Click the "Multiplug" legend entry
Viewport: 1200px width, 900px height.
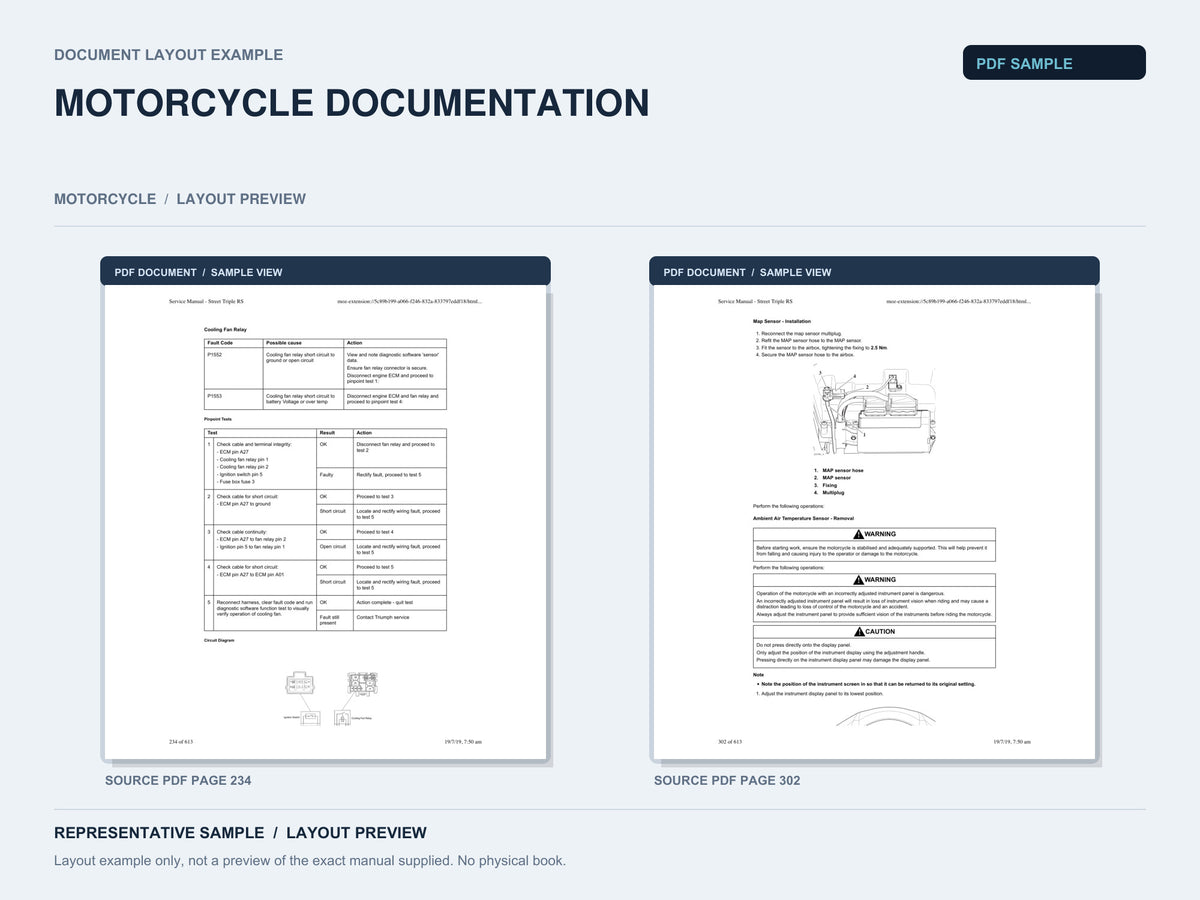click(829, 493)
